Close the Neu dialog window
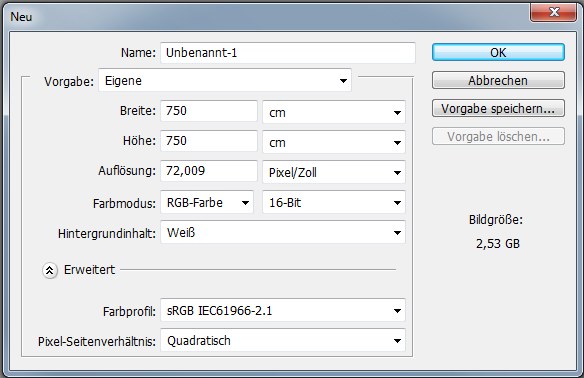The image size is (584, 378). 554,12
